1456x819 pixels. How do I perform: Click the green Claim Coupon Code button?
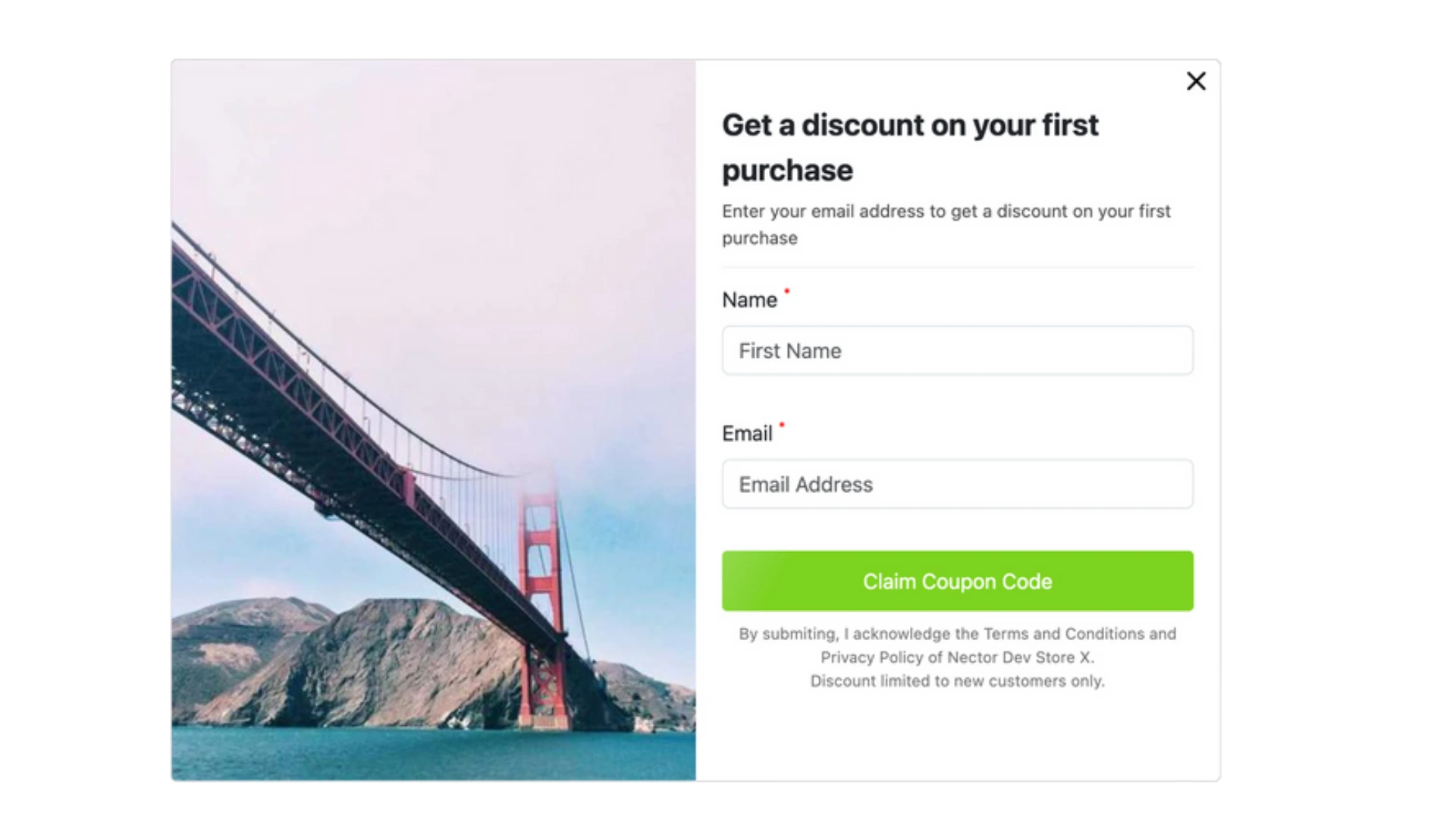point(957,581)
